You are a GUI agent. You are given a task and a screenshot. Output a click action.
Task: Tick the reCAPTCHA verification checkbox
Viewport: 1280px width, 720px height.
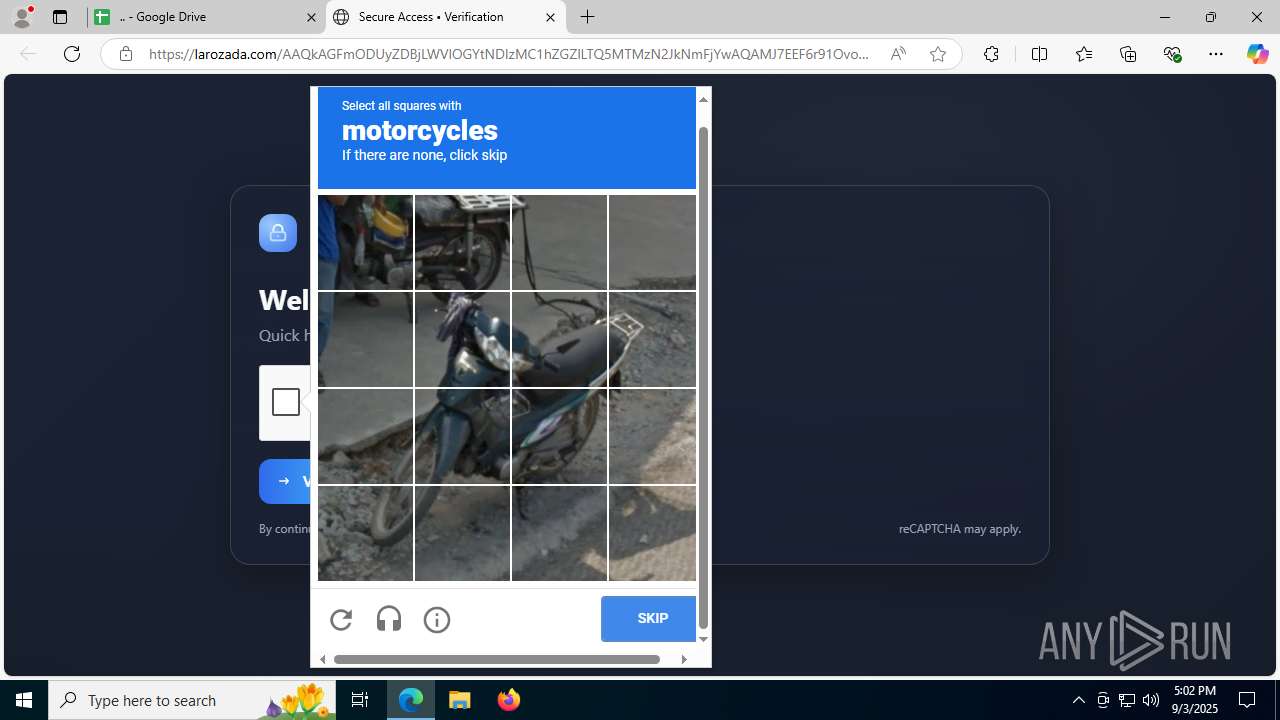pyautogui.click(x=286, y=402)
